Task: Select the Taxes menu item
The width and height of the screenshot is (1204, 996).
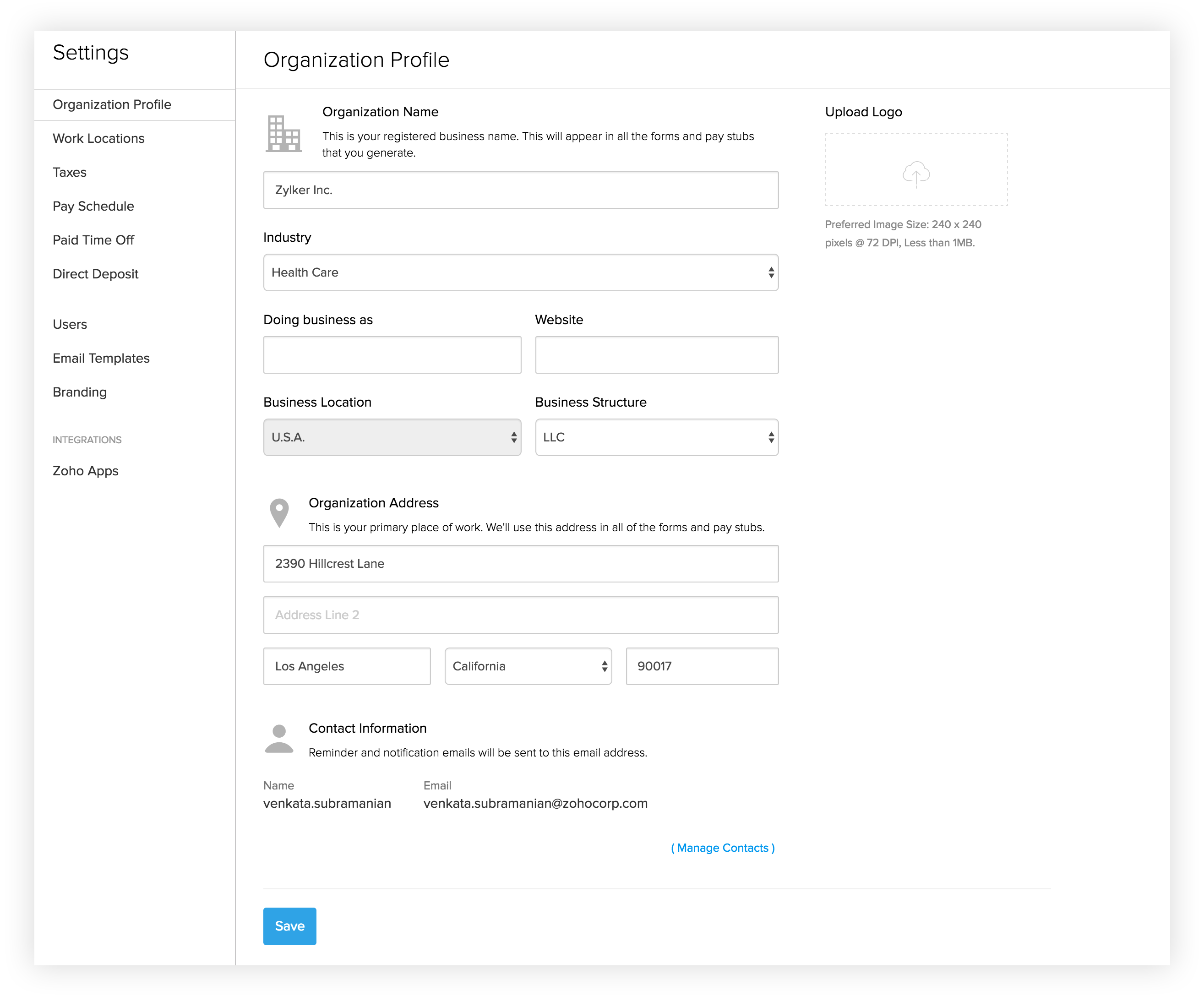Action: [x=70, y=172]
